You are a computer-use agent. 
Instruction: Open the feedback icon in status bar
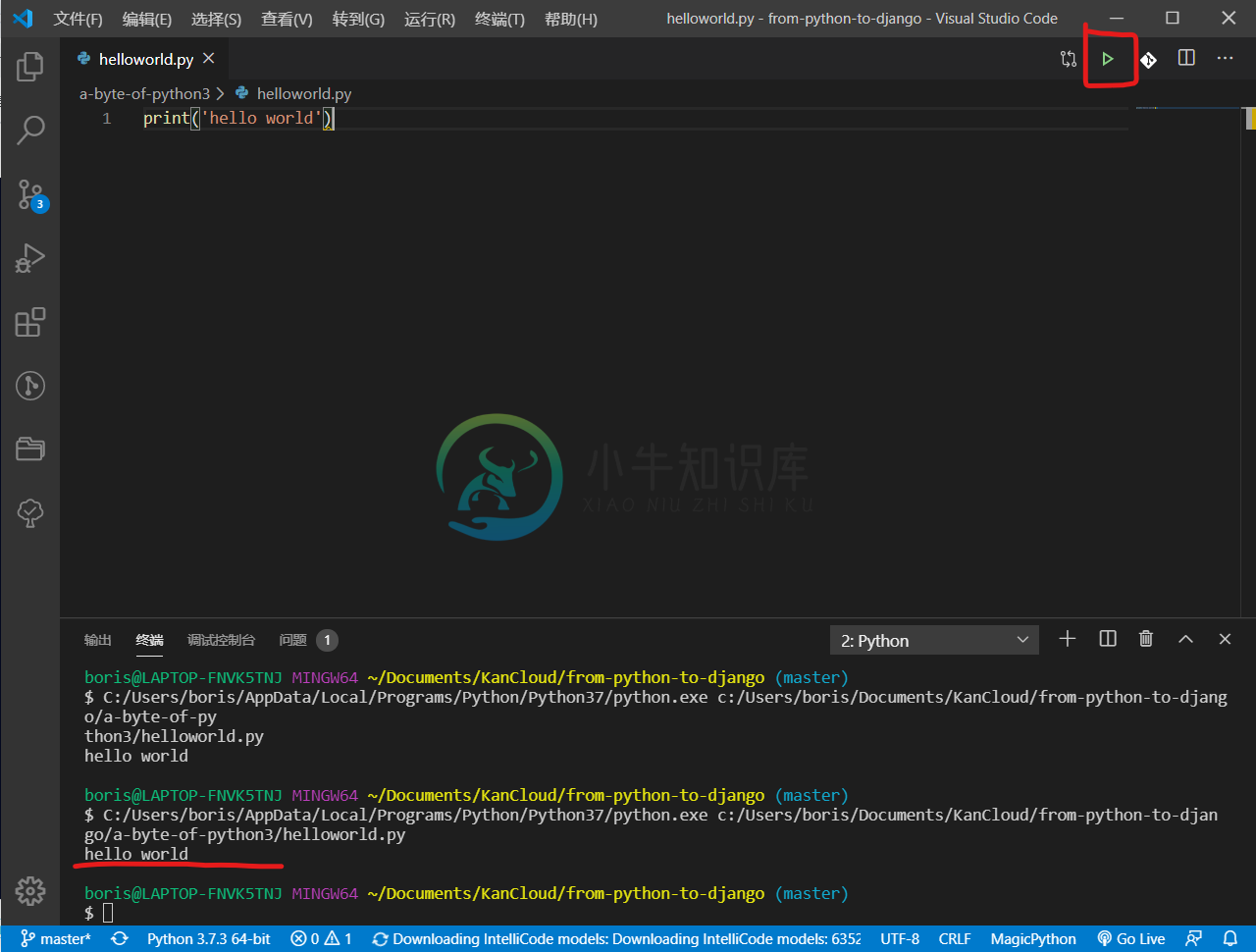(1193, 938)
